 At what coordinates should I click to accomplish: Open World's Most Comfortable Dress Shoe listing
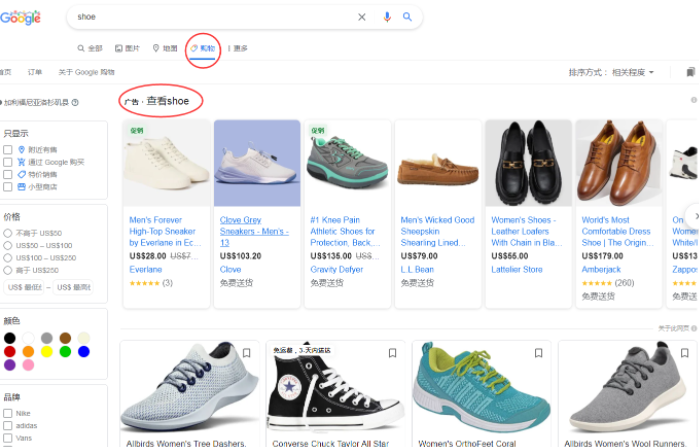[x=617, y=231]
